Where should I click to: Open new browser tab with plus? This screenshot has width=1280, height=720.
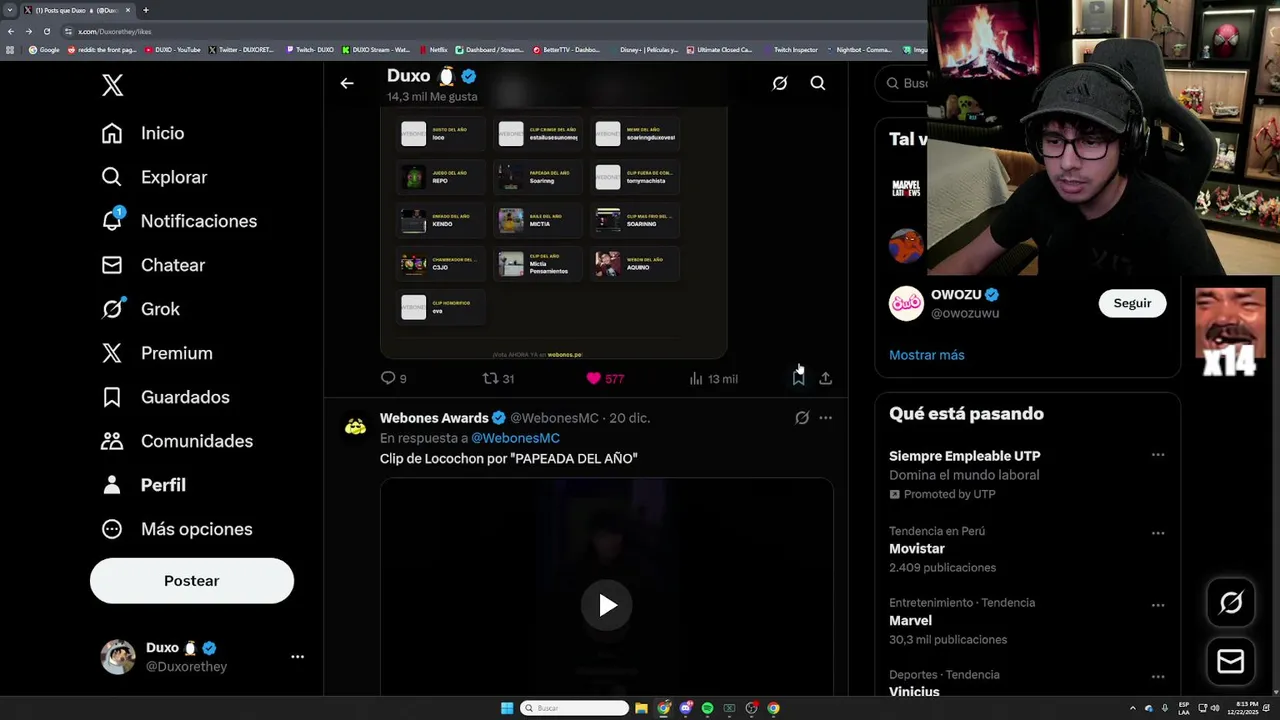pos(145,10)
